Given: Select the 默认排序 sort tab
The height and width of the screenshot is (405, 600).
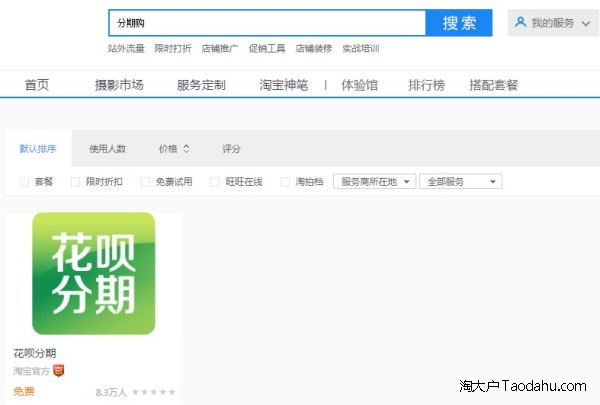Looking at the screenshot, I should click(38, 149).
